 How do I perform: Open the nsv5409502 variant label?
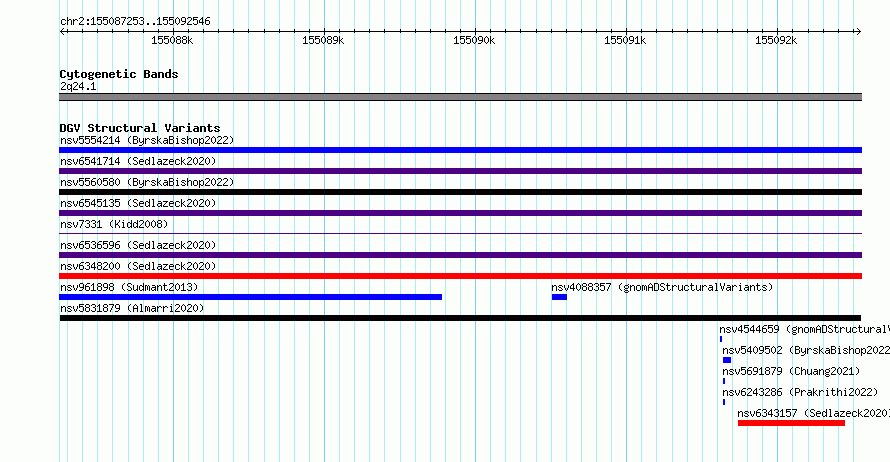806,350
